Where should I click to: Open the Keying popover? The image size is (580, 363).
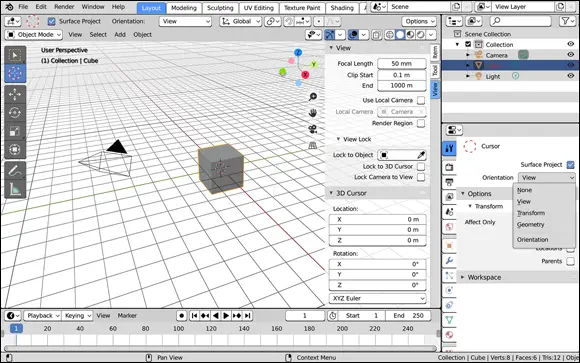coord(77,316)
